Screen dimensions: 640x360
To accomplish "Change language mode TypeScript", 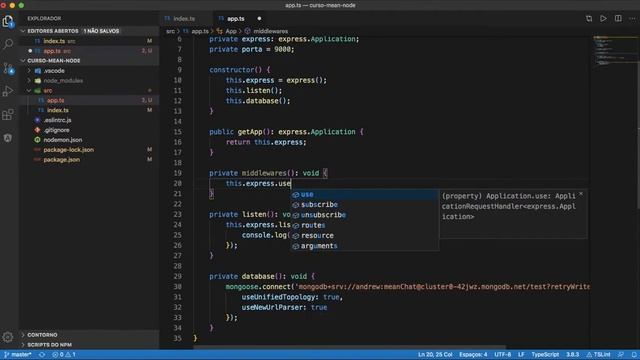I will (x=545, y=355).
